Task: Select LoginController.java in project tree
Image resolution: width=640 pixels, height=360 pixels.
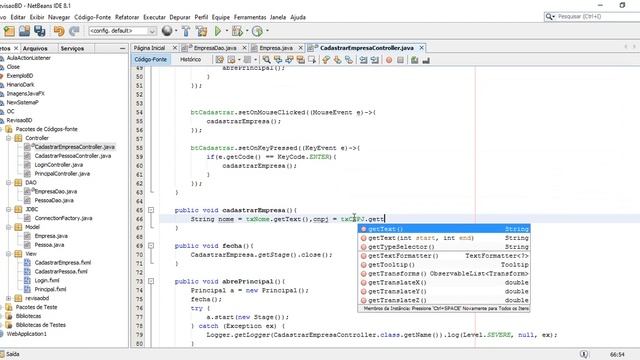Action: [x=58, y=165]
